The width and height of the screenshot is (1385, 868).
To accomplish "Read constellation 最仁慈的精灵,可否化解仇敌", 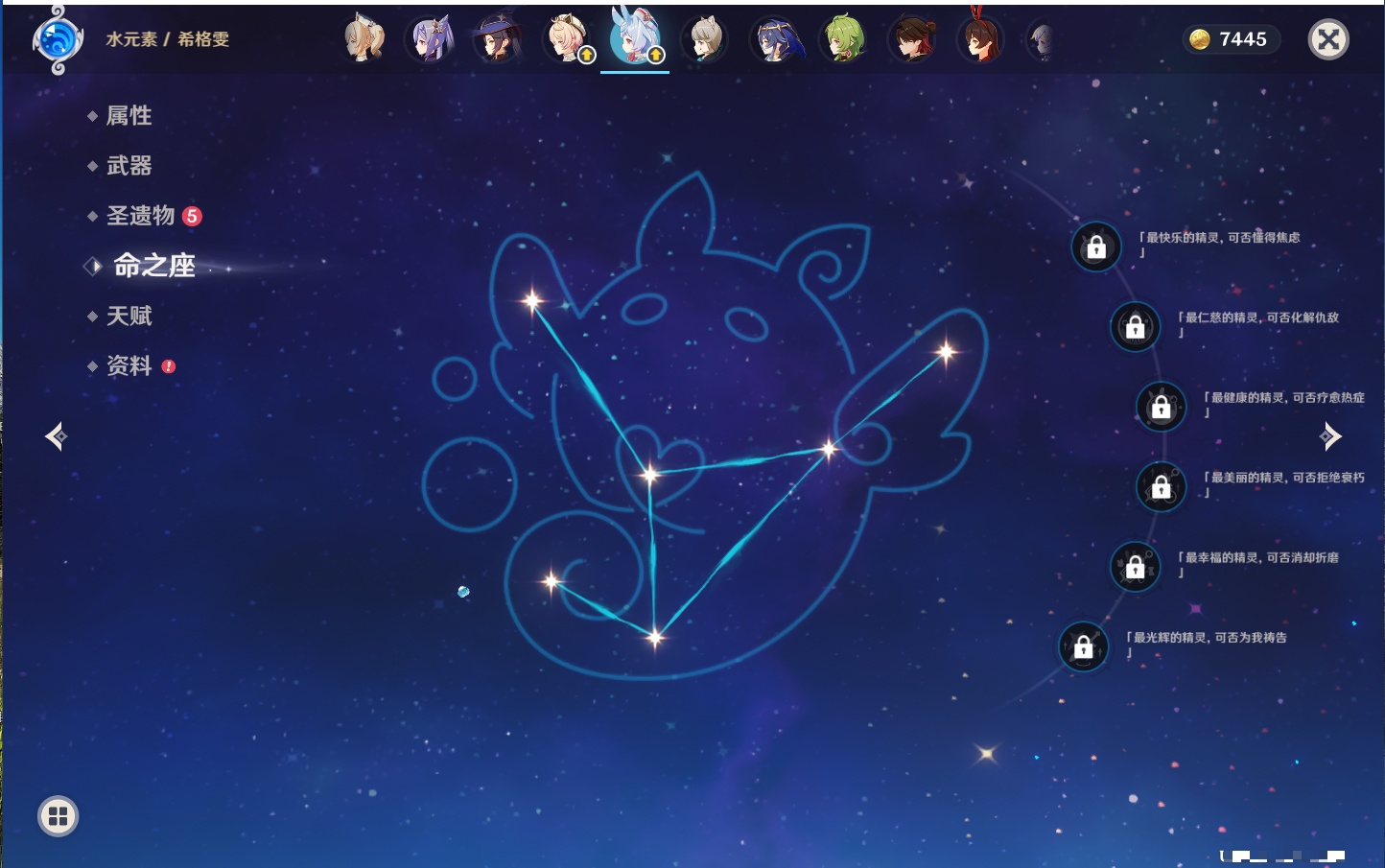I will coord(1258,324).
